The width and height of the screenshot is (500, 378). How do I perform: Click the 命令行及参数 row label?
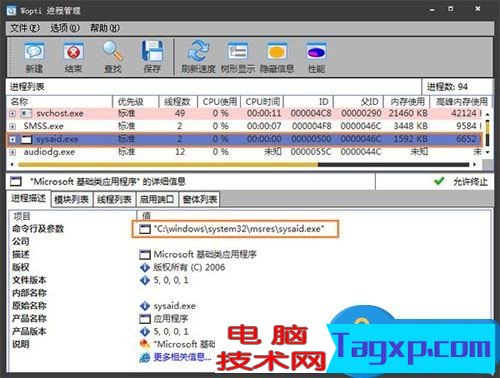pos(38,229)
